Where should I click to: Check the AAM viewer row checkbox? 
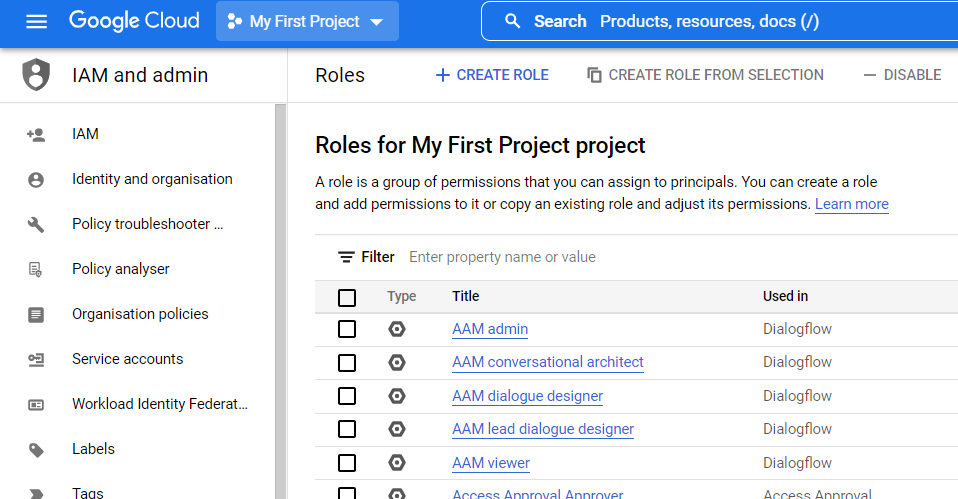[347, 463]
